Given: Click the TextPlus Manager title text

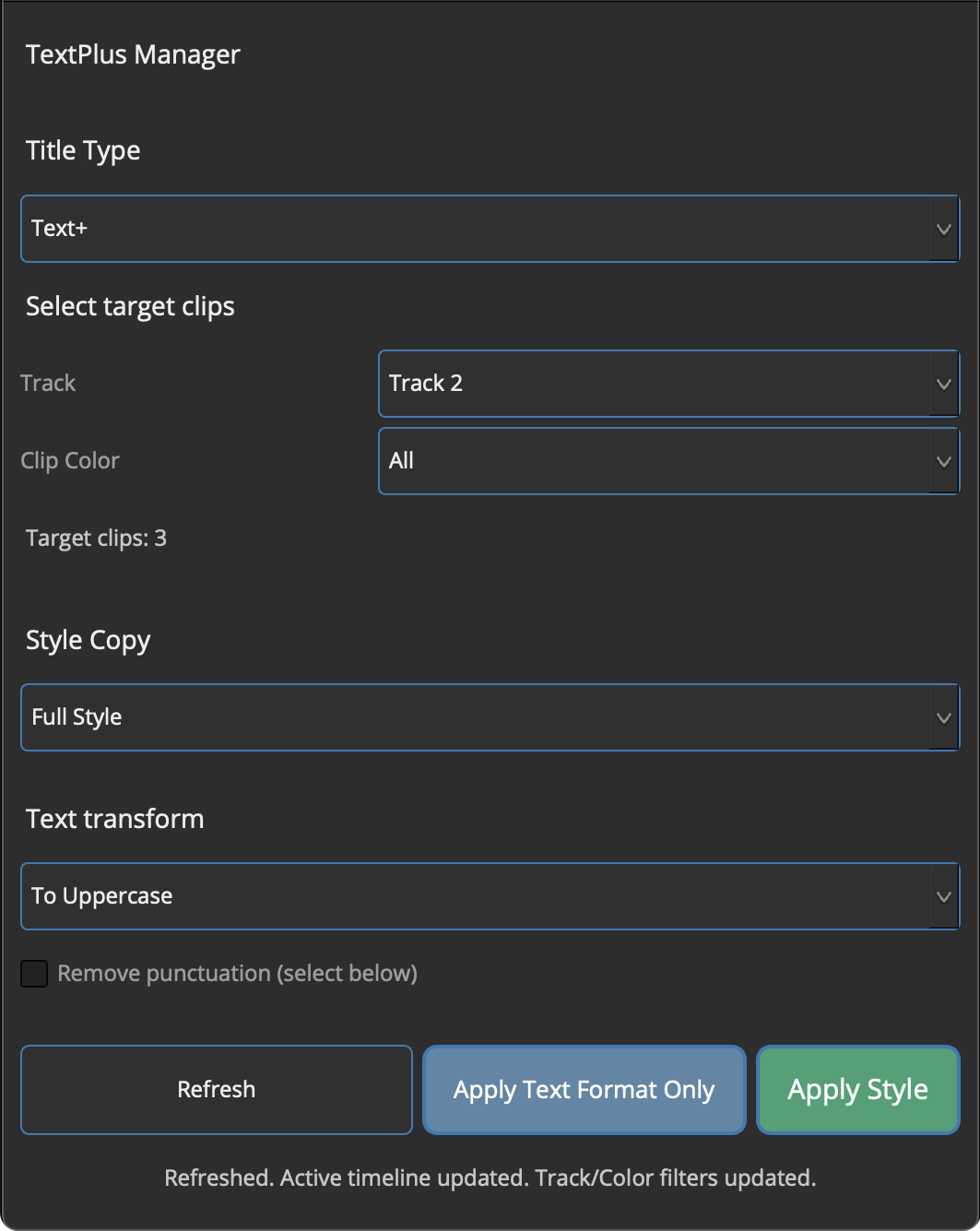Looking at the screenshot, I should pos(133,54).
